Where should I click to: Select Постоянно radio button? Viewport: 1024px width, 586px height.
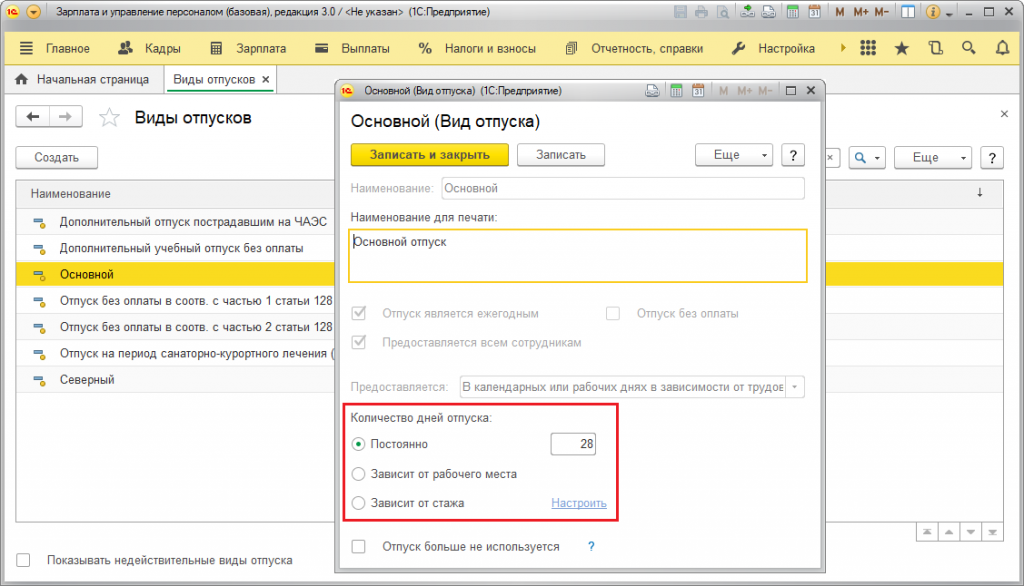pos(358,444)
